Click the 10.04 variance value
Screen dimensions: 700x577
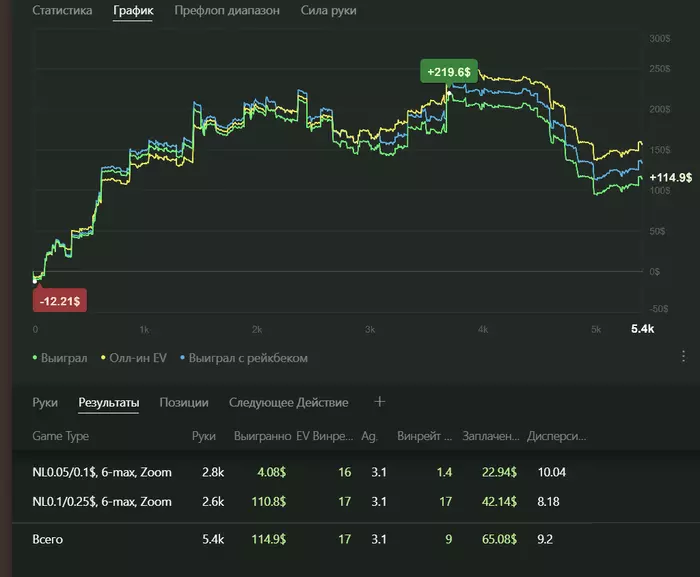(552, 472)
